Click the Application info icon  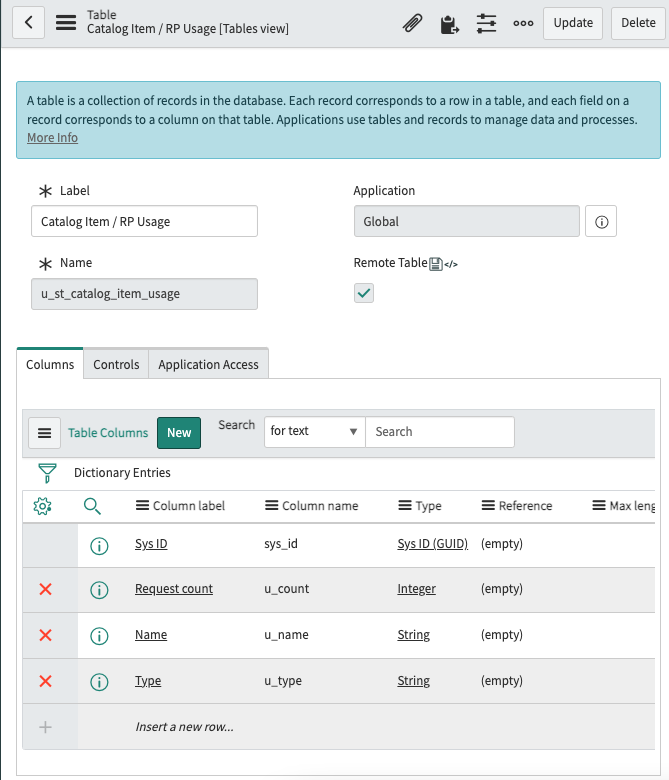(x=601, y=222)
